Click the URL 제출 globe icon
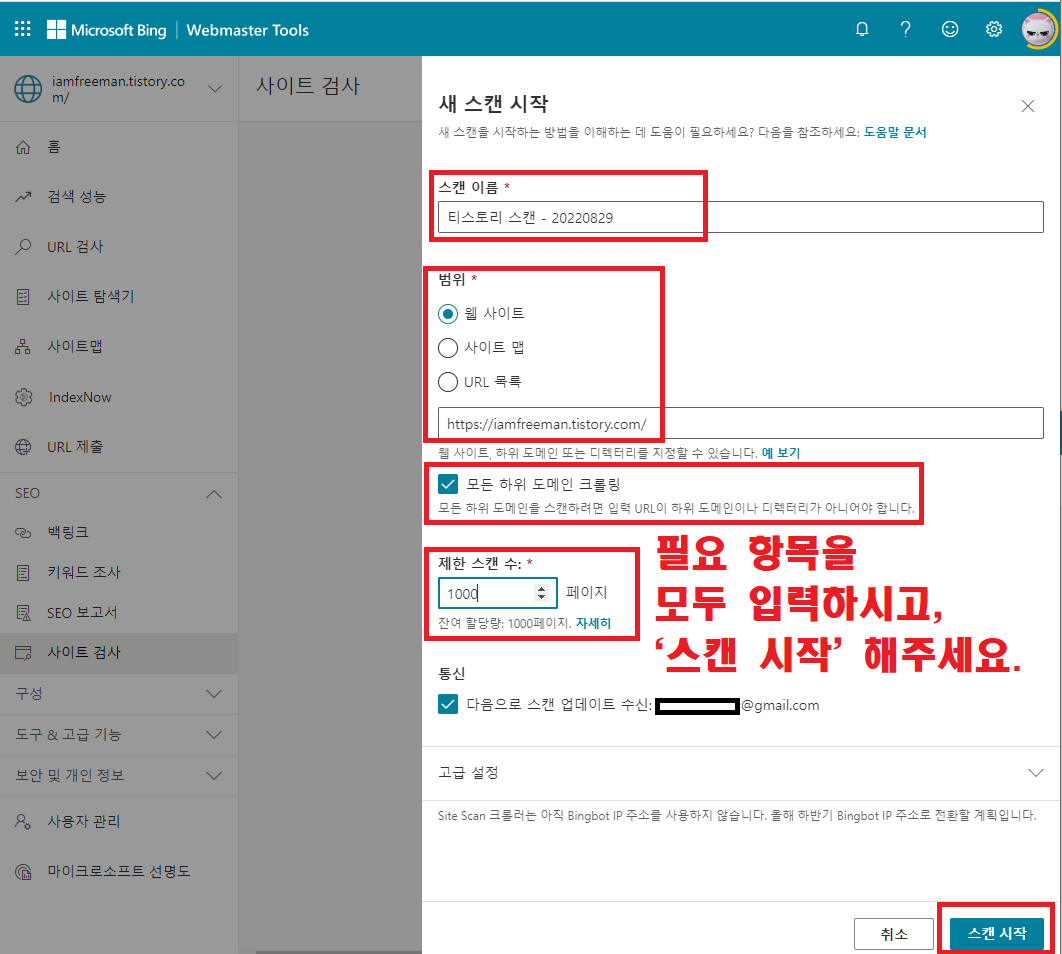This screenshot has height=954, width=1062. (x=23, y=447)
